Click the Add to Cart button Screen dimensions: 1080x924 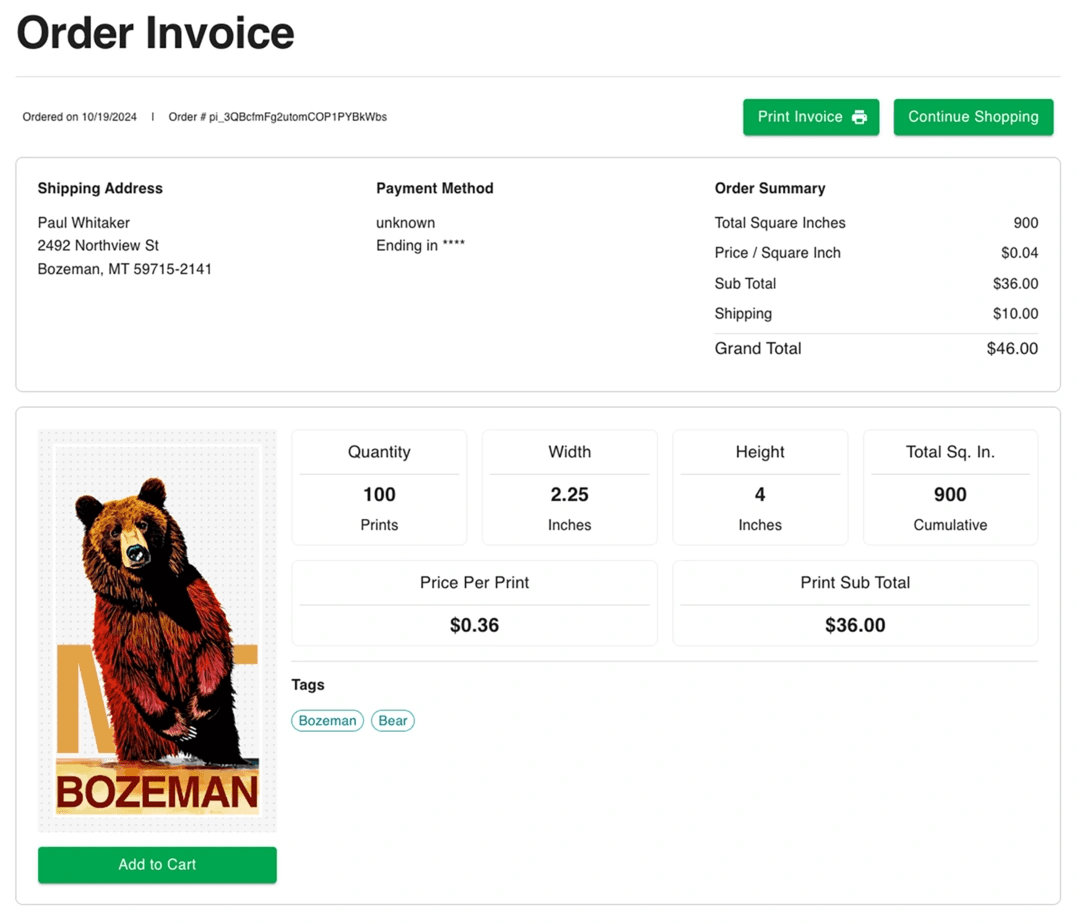[x=156, y=864]
